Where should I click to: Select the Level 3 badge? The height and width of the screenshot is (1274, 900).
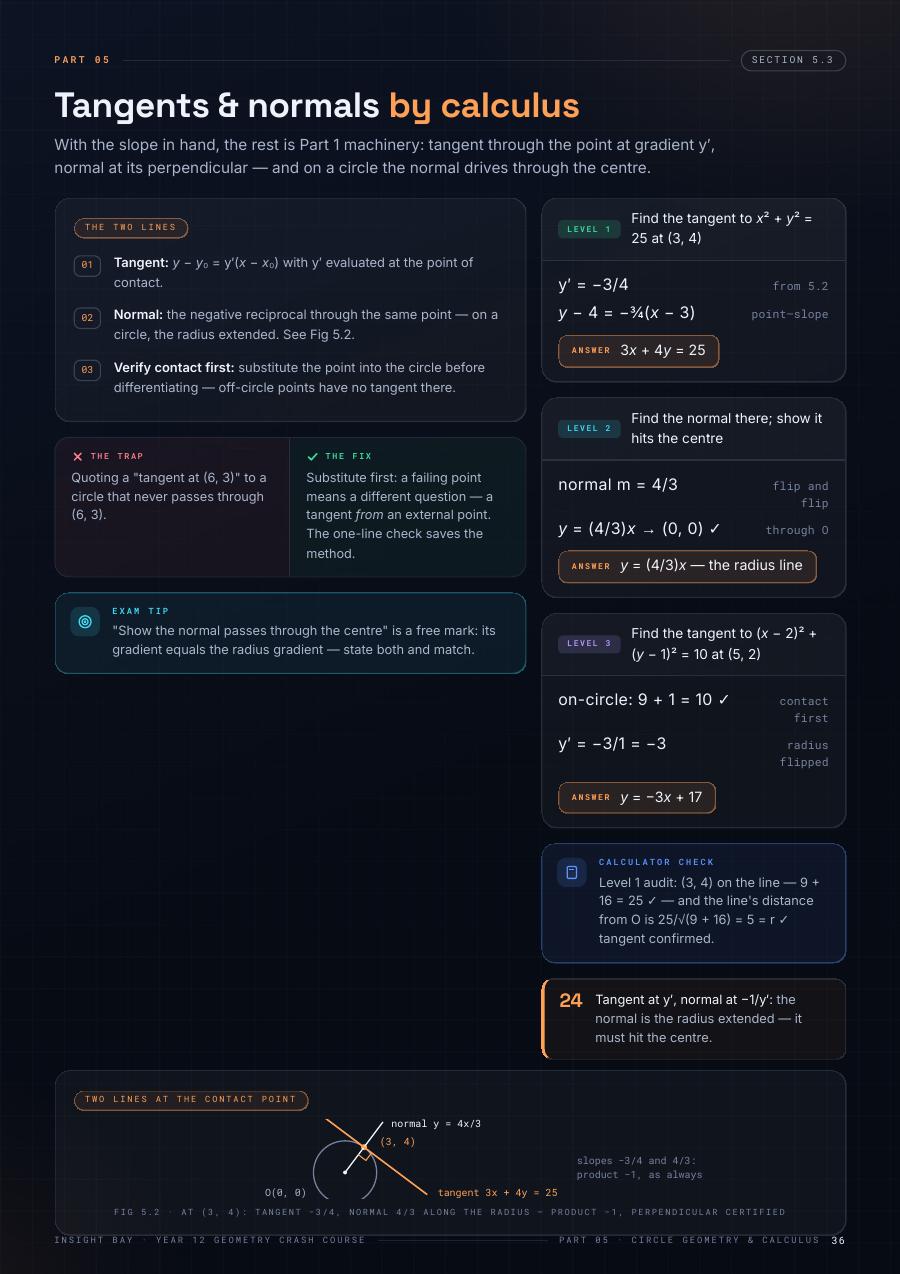[x=589, y=643]
